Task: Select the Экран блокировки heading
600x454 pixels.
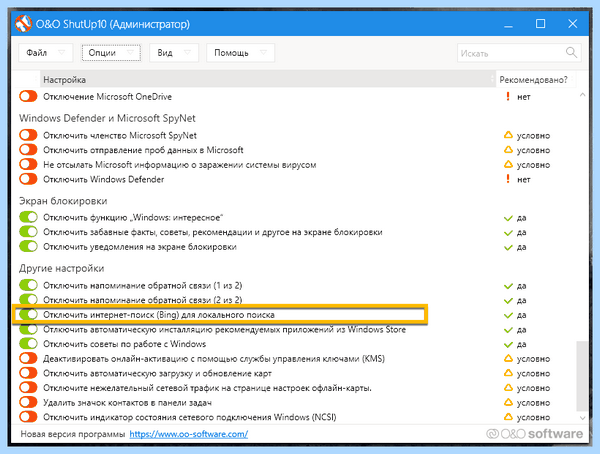Action: pos(63,201)
